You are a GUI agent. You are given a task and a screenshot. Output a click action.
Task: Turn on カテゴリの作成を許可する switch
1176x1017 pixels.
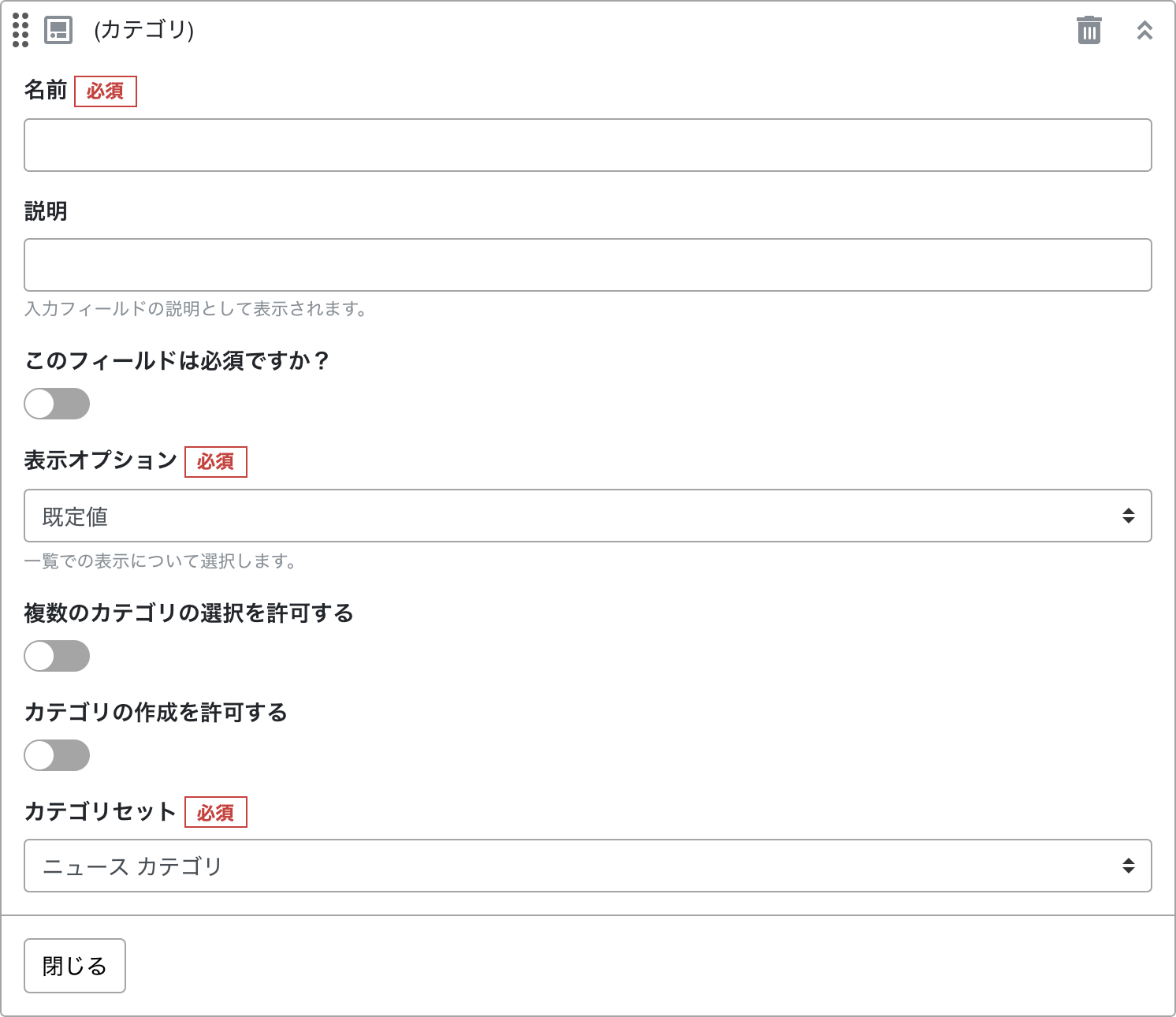57,755
